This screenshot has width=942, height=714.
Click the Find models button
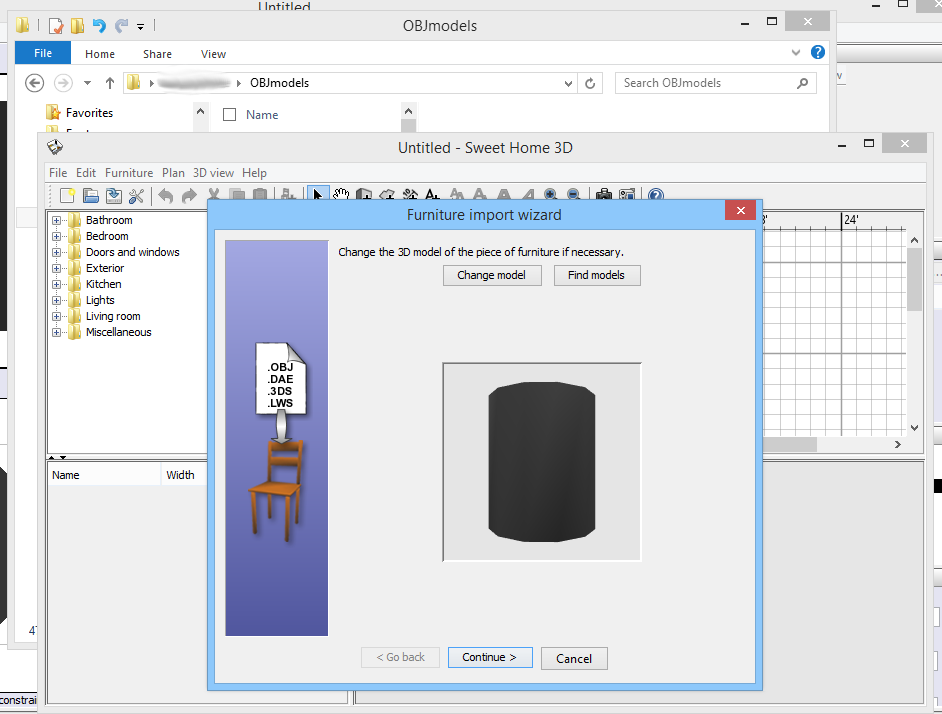(597, 275)
